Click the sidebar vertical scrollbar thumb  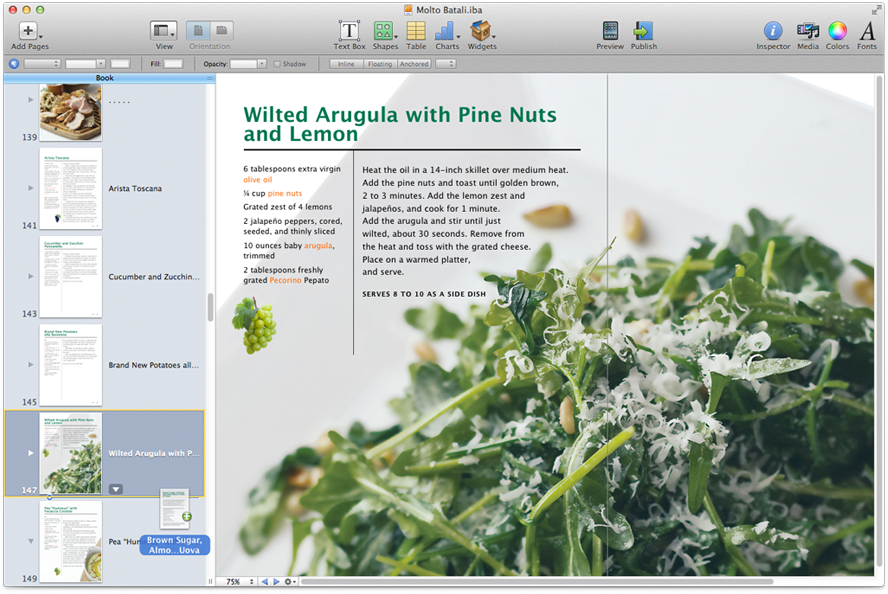211,307
